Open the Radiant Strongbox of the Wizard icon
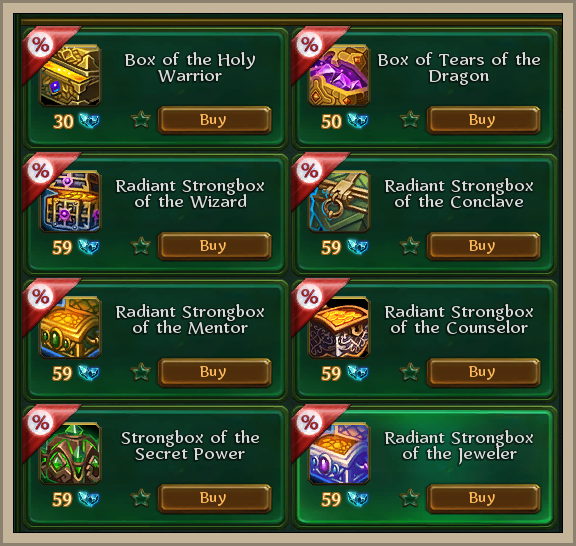Screen dimensions: 576x546 coord(70,202)
